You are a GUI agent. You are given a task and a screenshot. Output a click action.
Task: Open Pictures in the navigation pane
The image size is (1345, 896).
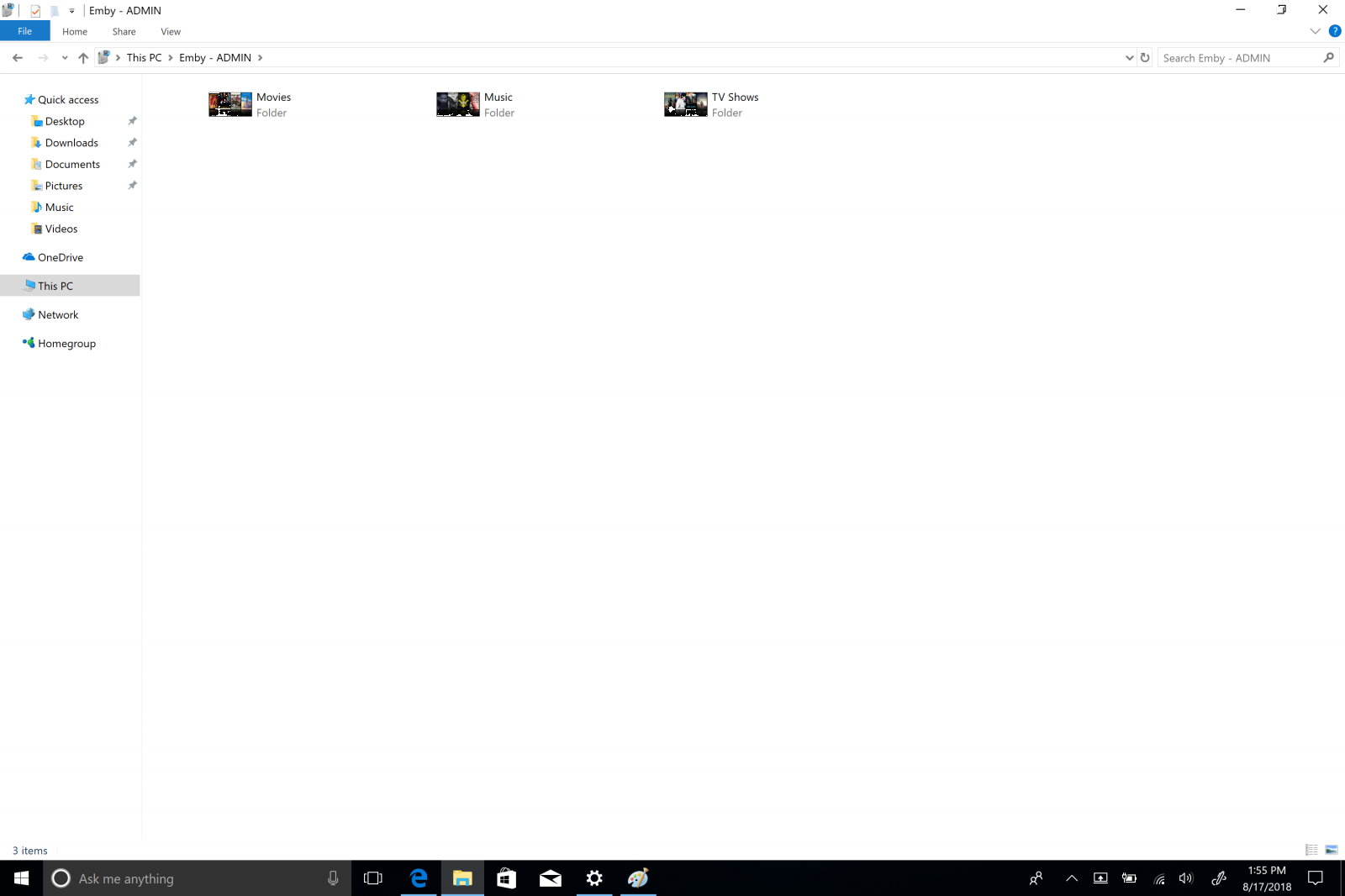pyautogui.click(x=64, y=186)
